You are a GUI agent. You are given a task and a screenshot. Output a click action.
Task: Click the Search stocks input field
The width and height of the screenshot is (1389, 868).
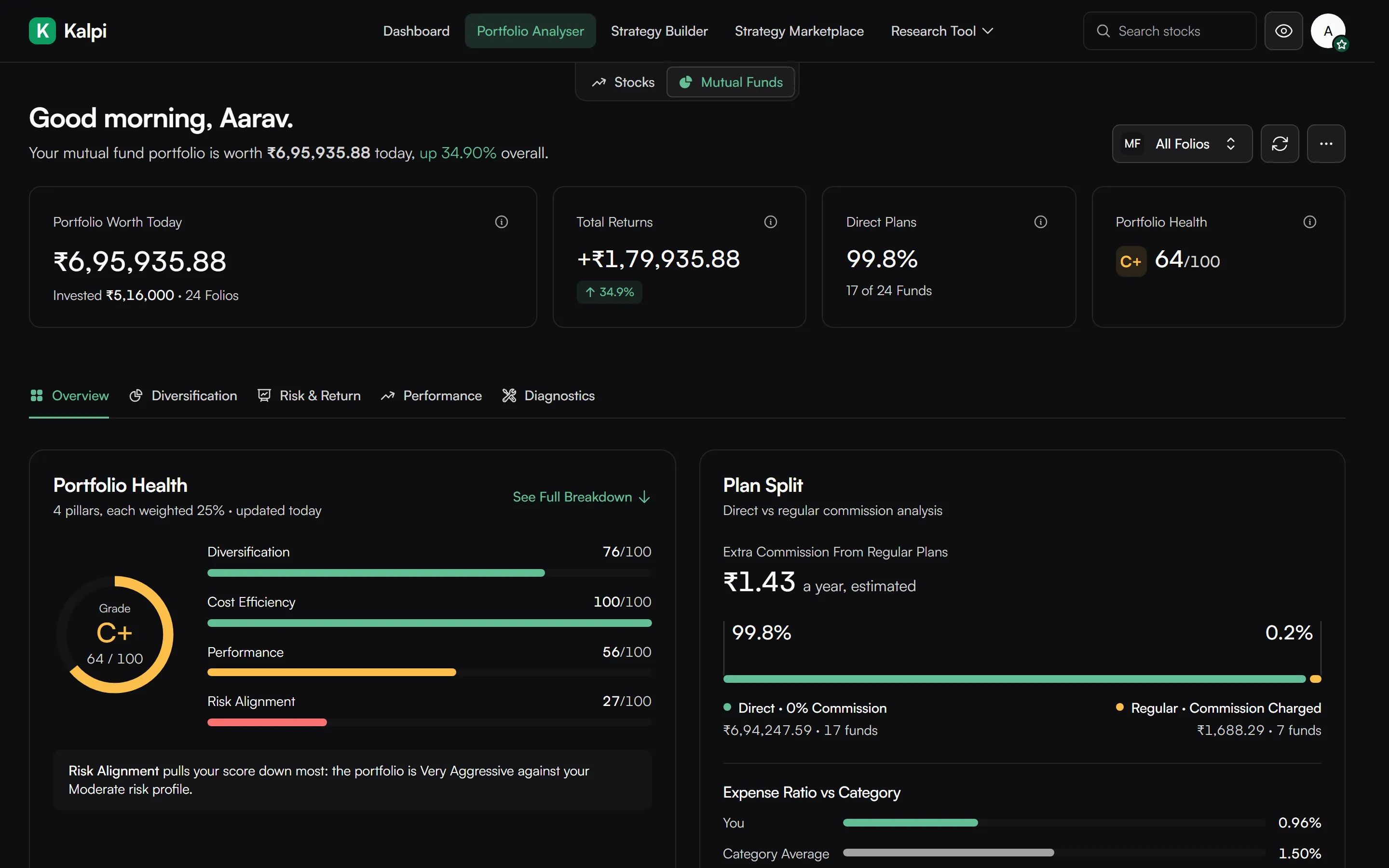1169,31
